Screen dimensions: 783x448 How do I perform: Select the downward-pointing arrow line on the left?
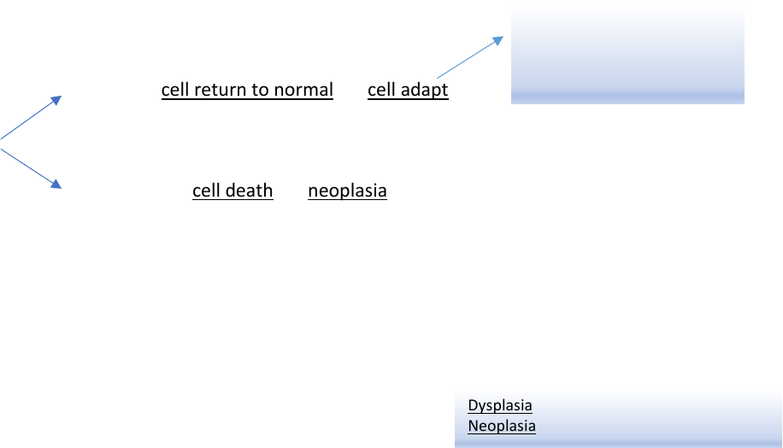tap(30, 169)
